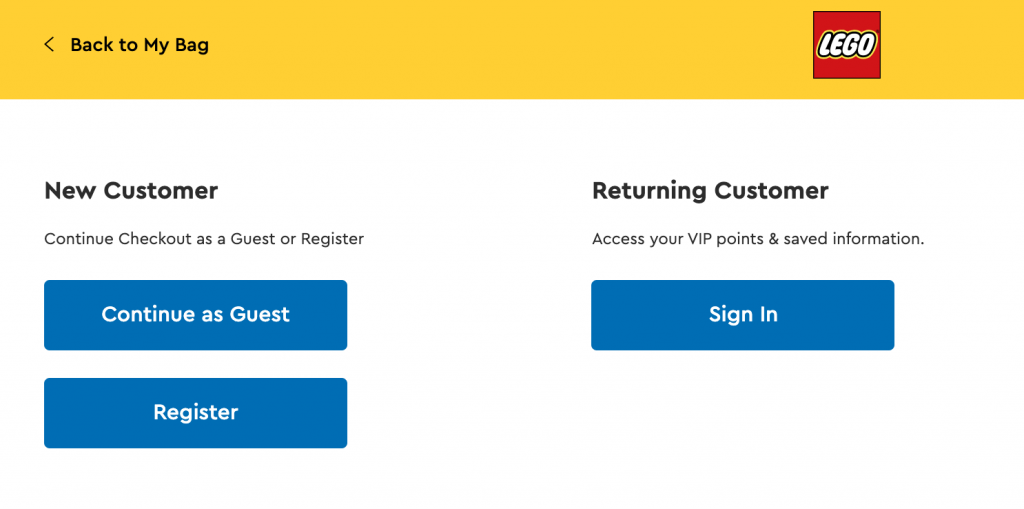Viewport: 1024px width, 509px height.
Task: Select the blue Register button
Action: pyautogui.click(x=195, y=413)
